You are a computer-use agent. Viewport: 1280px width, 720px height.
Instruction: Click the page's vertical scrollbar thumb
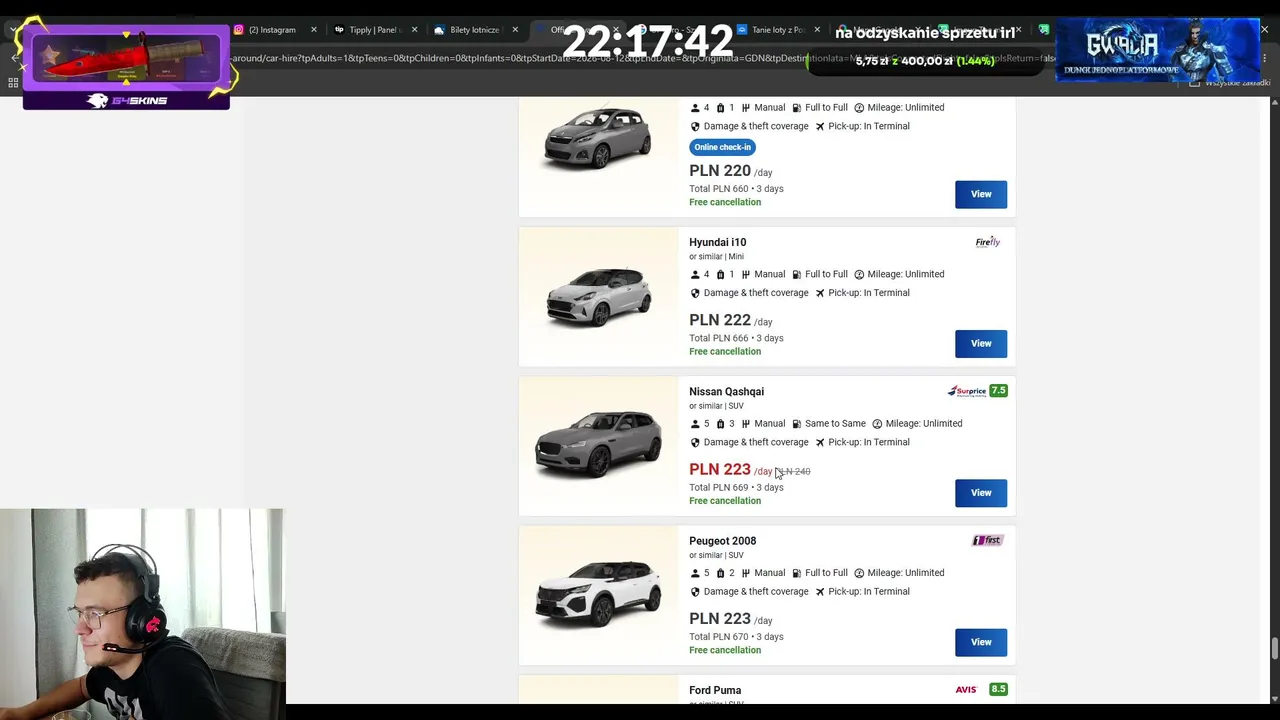click(x=1274, y=649)
